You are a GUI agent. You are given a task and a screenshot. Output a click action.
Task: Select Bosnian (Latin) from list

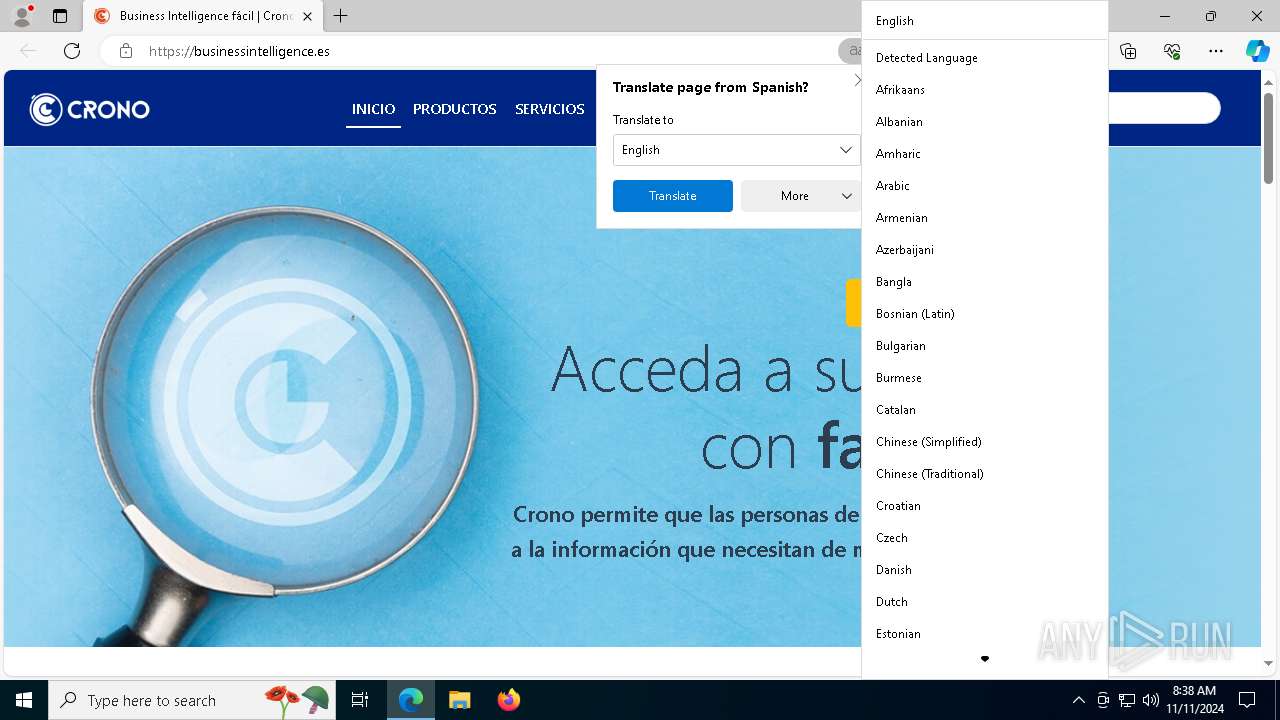[985, 314]
